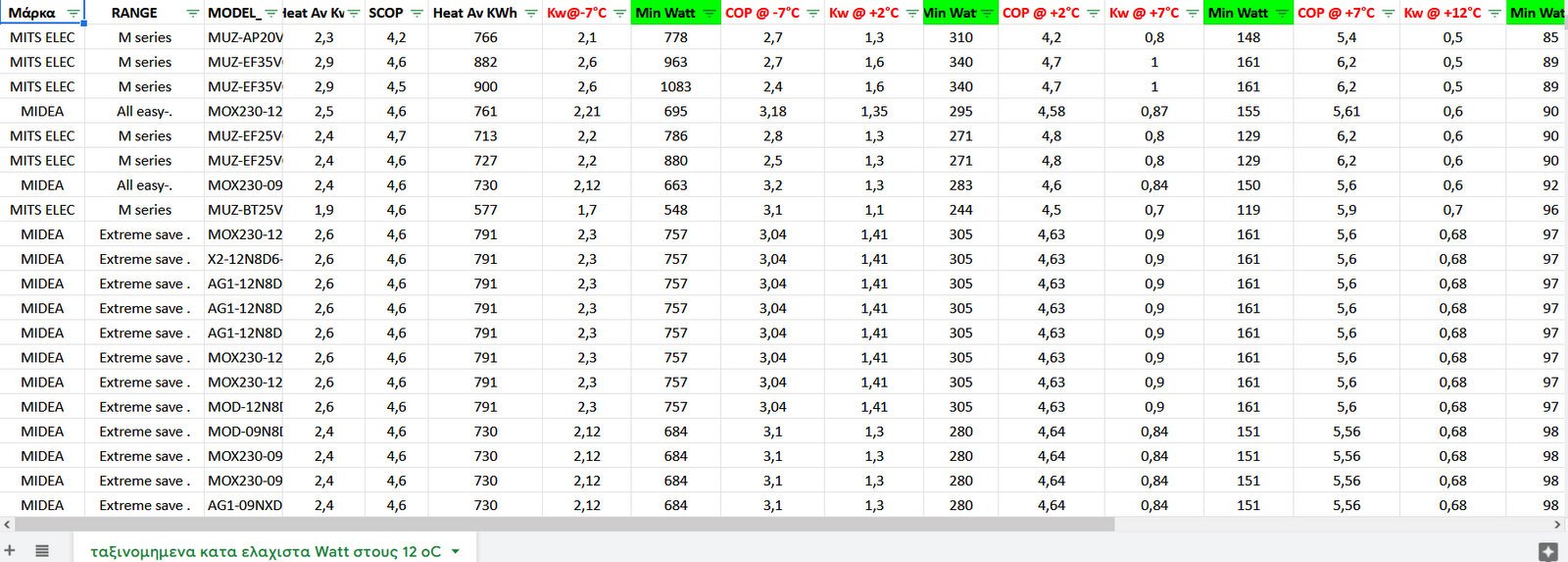1568x562 pixels.
Task: Open the Kw @ +2°C filter icon
Action: click(x=912, y=14)
